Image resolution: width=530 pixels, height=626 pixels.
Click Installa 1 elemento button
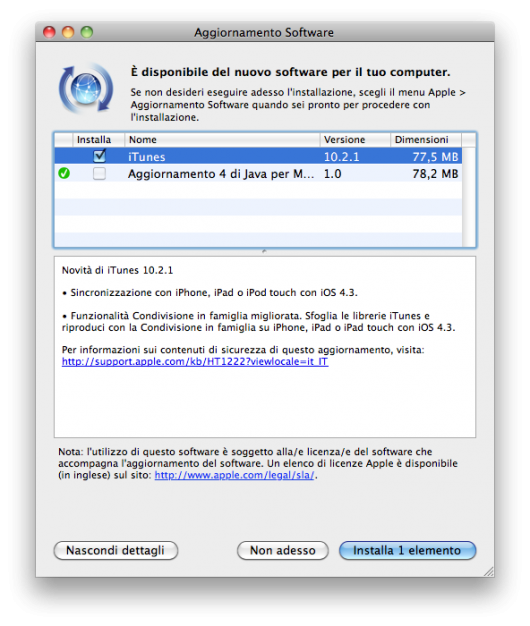407,551
